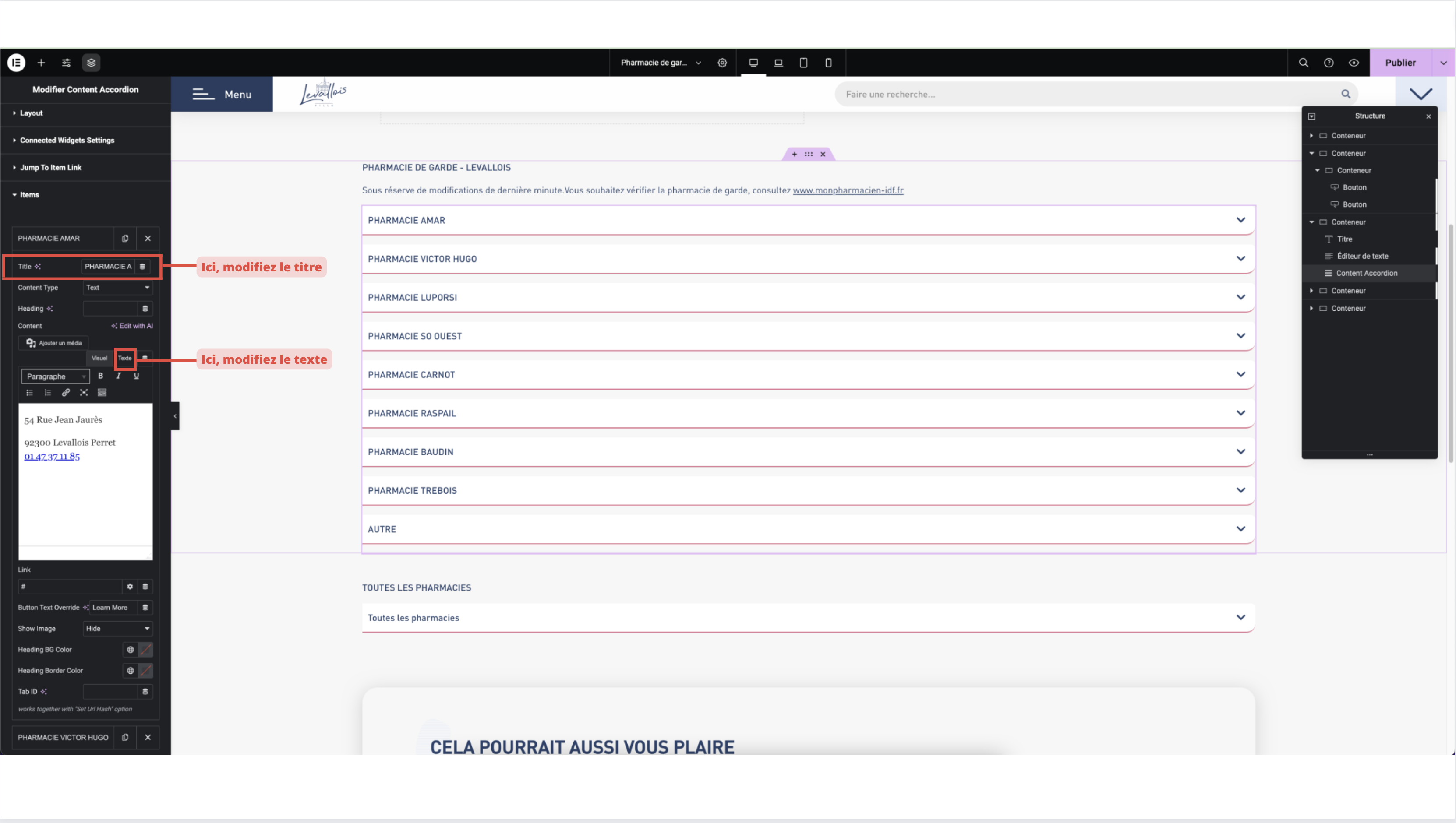The height and width of the screenshot is (823, 1456).
Task: Expand the Layout section
Action: pos(31,113)
